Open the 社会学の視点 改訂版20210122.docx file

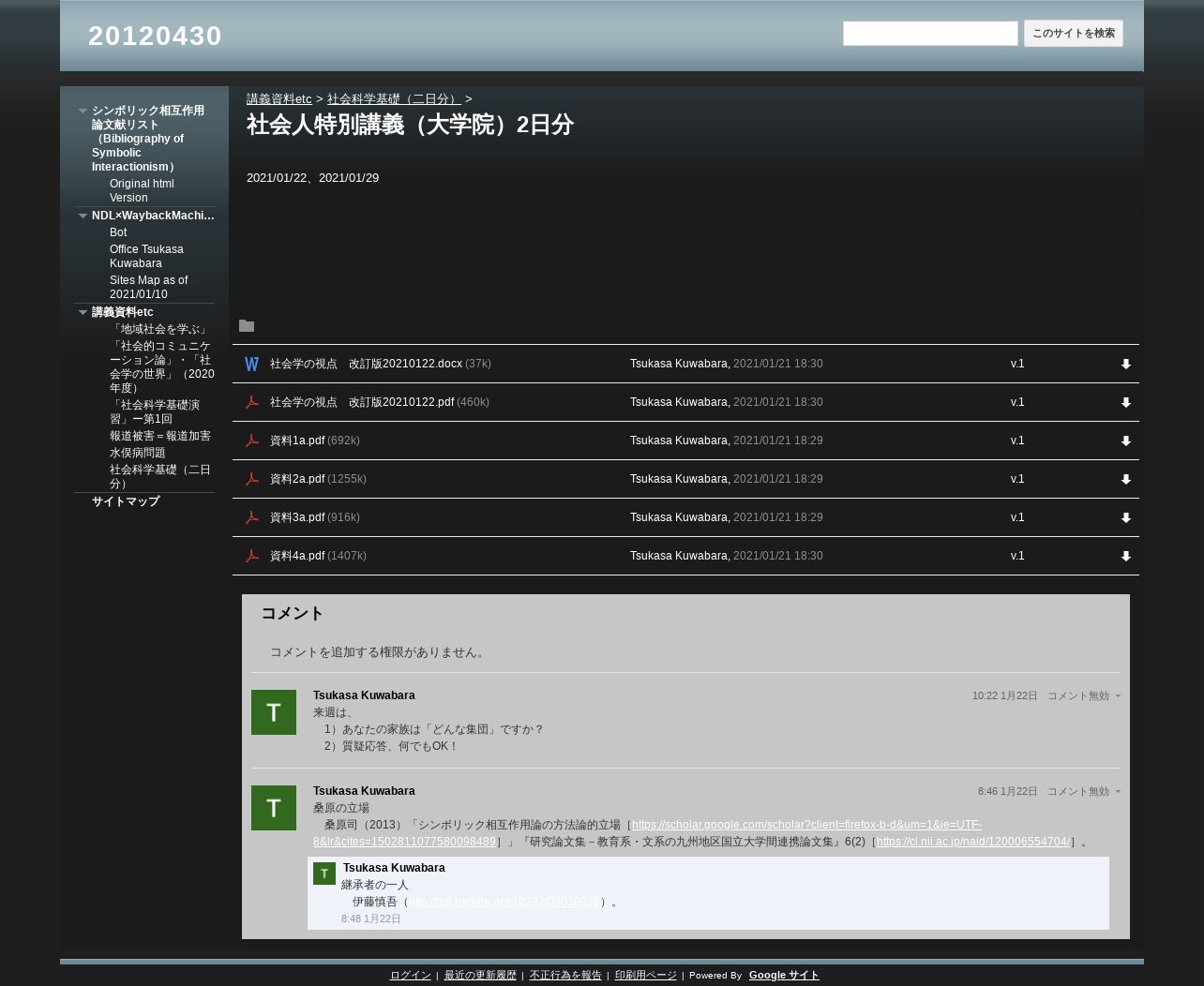366,364
